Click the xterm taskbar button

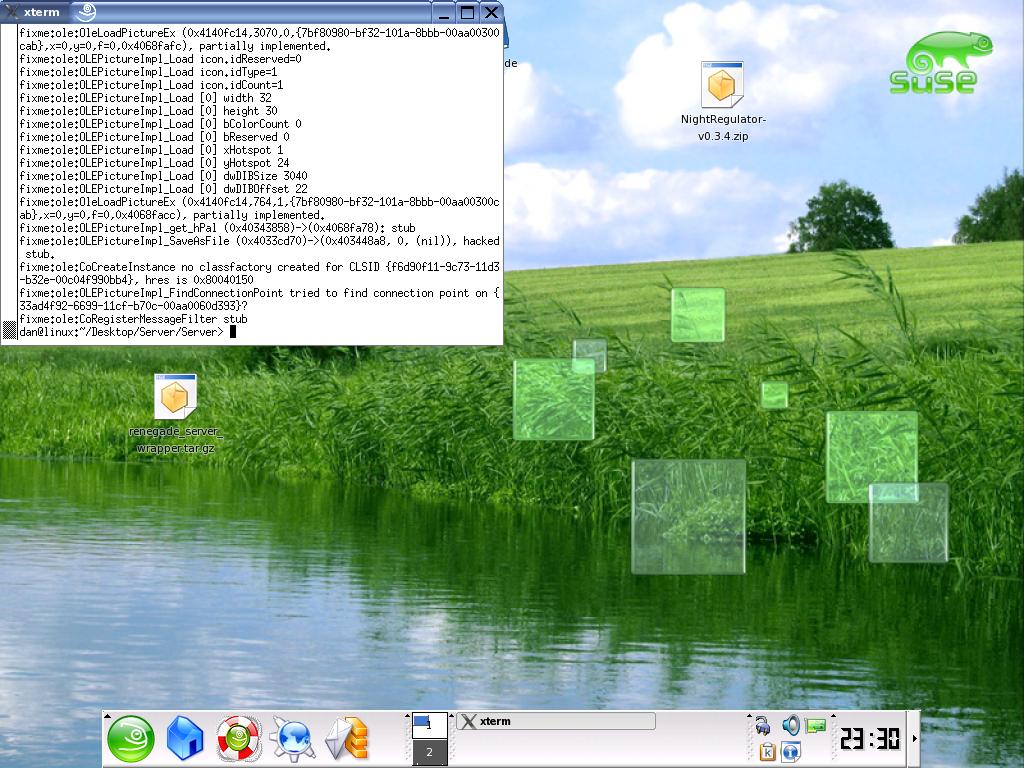(555, 721)
